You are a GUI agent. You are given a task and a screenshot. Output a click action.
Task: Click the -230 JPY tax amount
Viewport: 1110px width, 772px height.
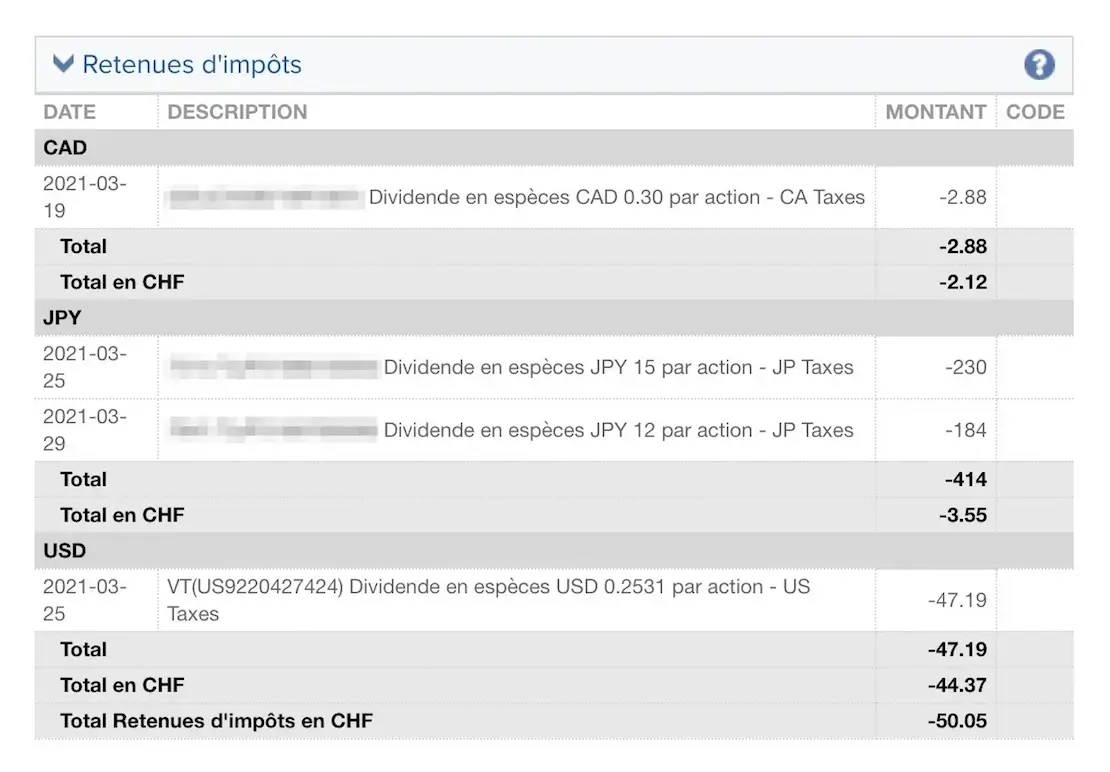pos(965,367)
